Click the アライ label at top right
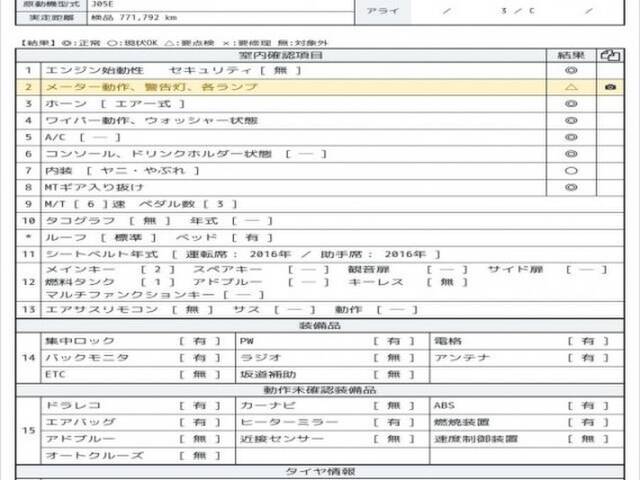The image size is (640, 480). pyautogui.click(x=382, y=11)
